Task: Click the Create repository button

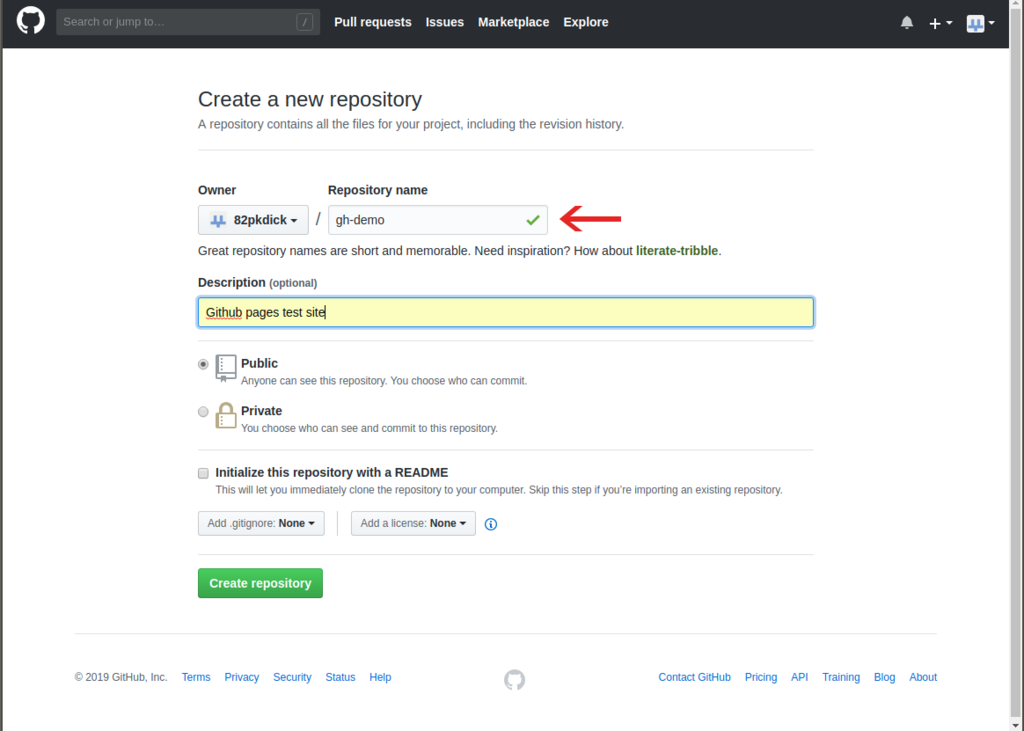Action: tap(260, 583)
